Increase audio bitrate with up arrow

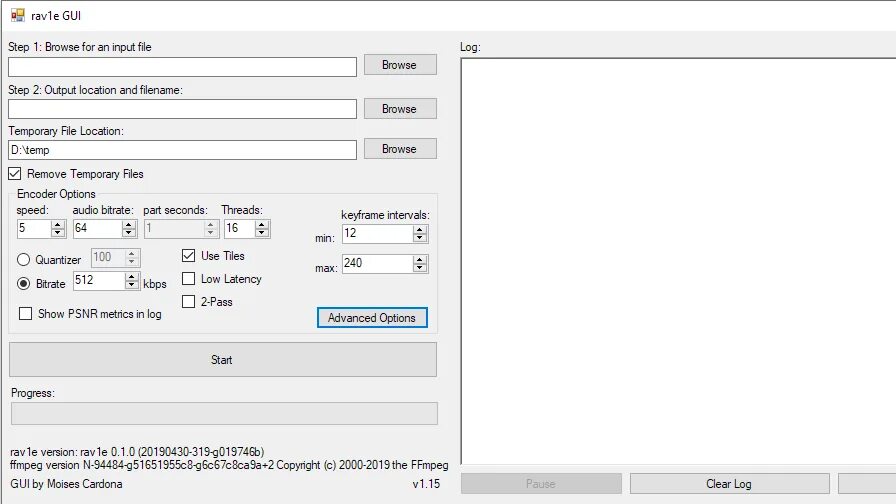[x=129, y=225]
